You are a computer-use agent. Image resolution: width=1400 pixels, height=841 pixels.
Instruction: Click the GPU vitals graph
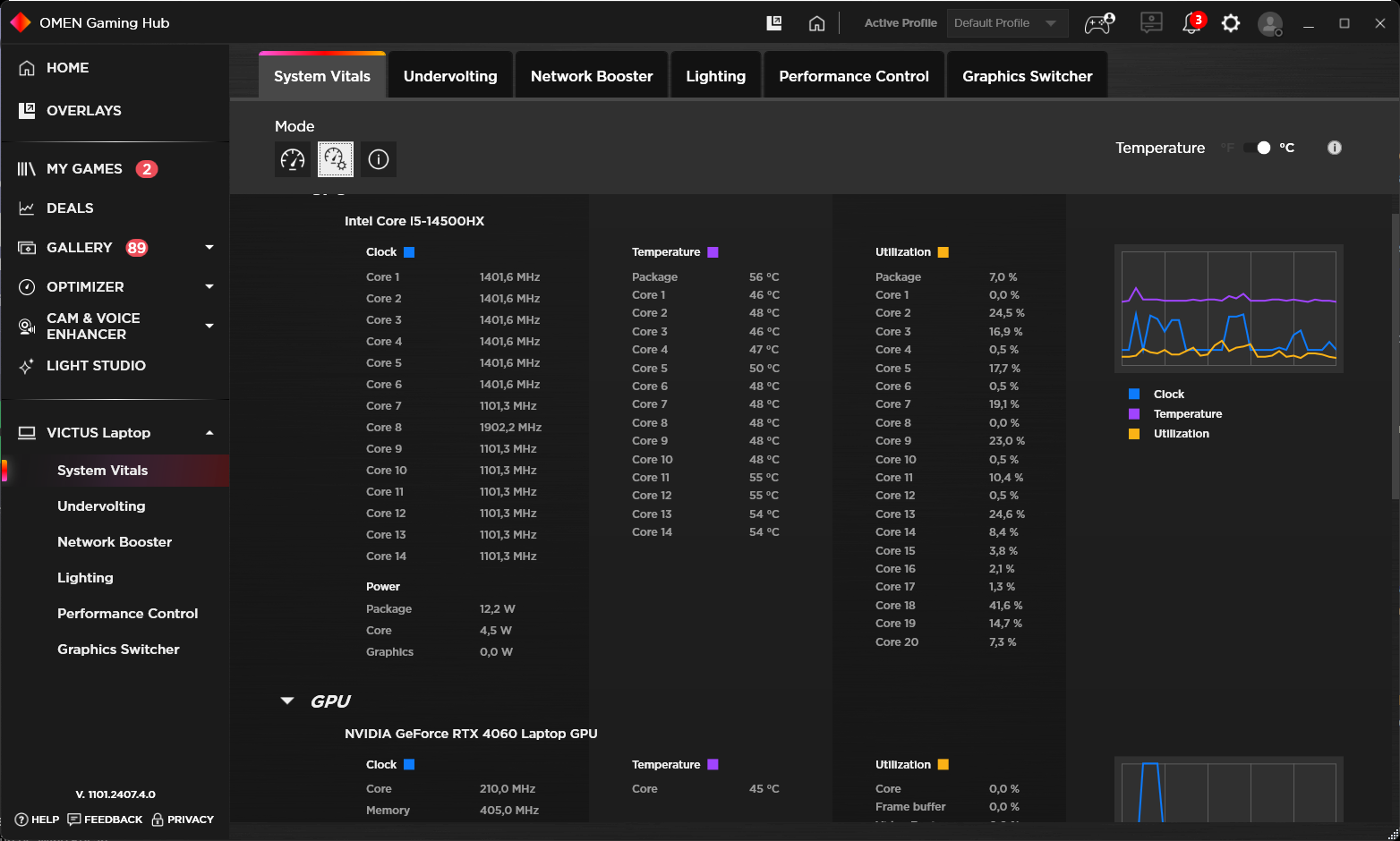[x=1229, y=789]
